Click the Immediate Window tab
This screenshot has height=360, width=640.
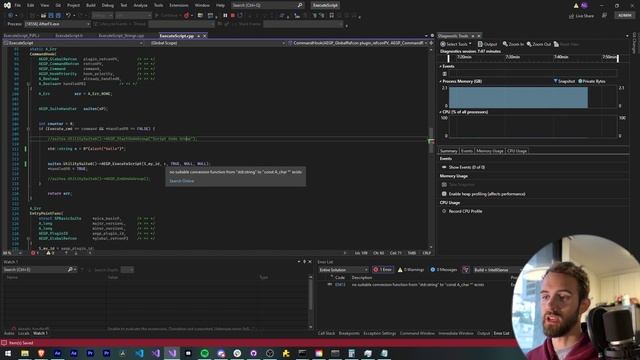(x=456, y=333)
